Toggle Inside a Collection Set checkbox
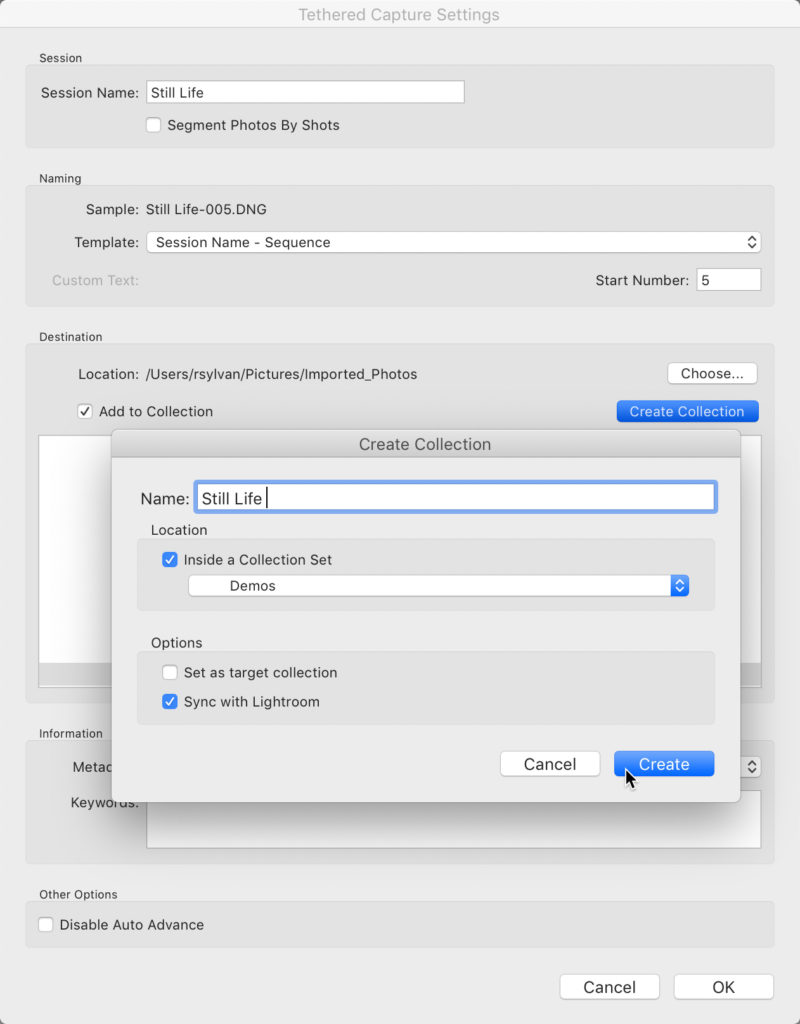The image size is (800, 1024). coord(170,560)
